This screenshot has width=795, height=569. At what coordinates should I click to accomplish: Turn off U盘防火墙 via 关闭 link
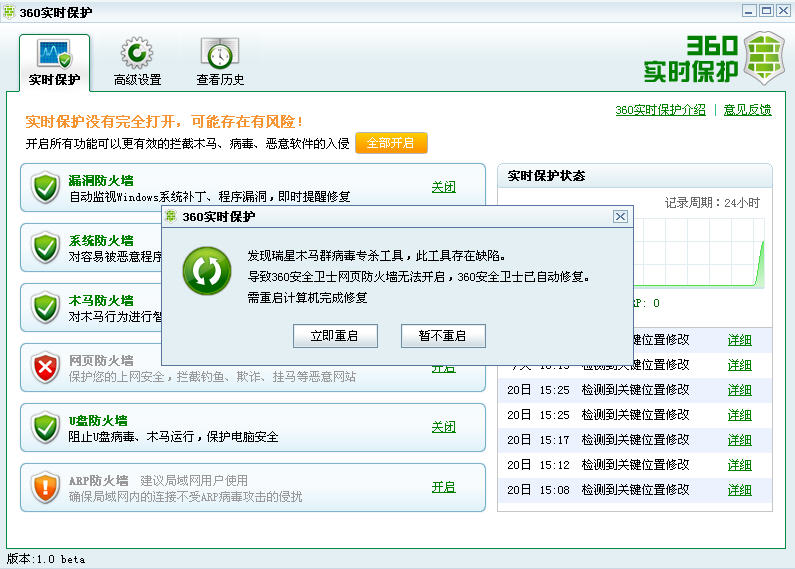(x=444, y=427)
